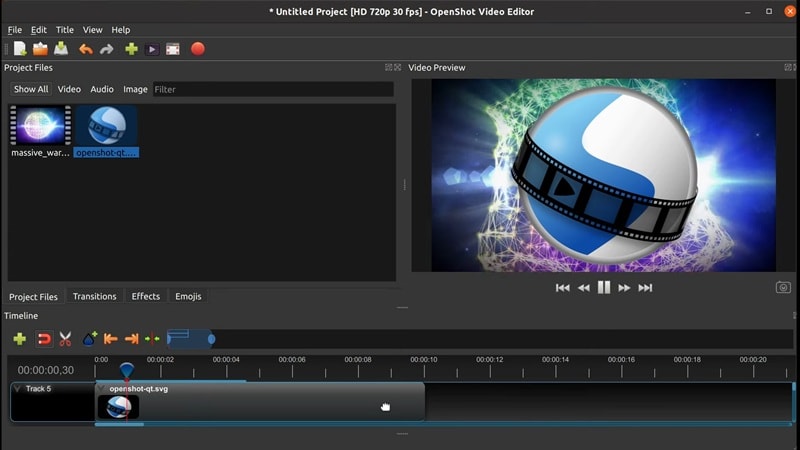Screen dimensions: 800x450
Task: Jump to the end of the preview
Action: 645,288
